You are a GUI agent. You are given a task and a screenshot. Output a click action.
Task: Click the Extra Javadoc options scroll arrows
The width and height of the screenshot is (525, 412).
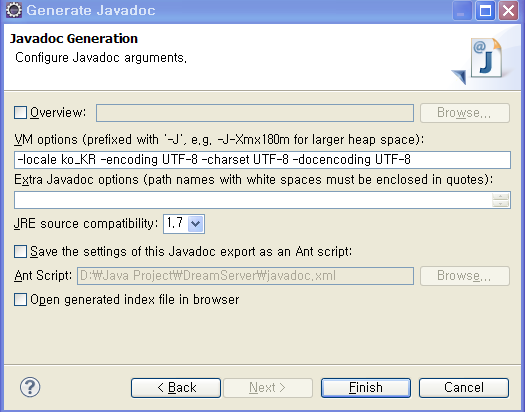coord(501,200)
